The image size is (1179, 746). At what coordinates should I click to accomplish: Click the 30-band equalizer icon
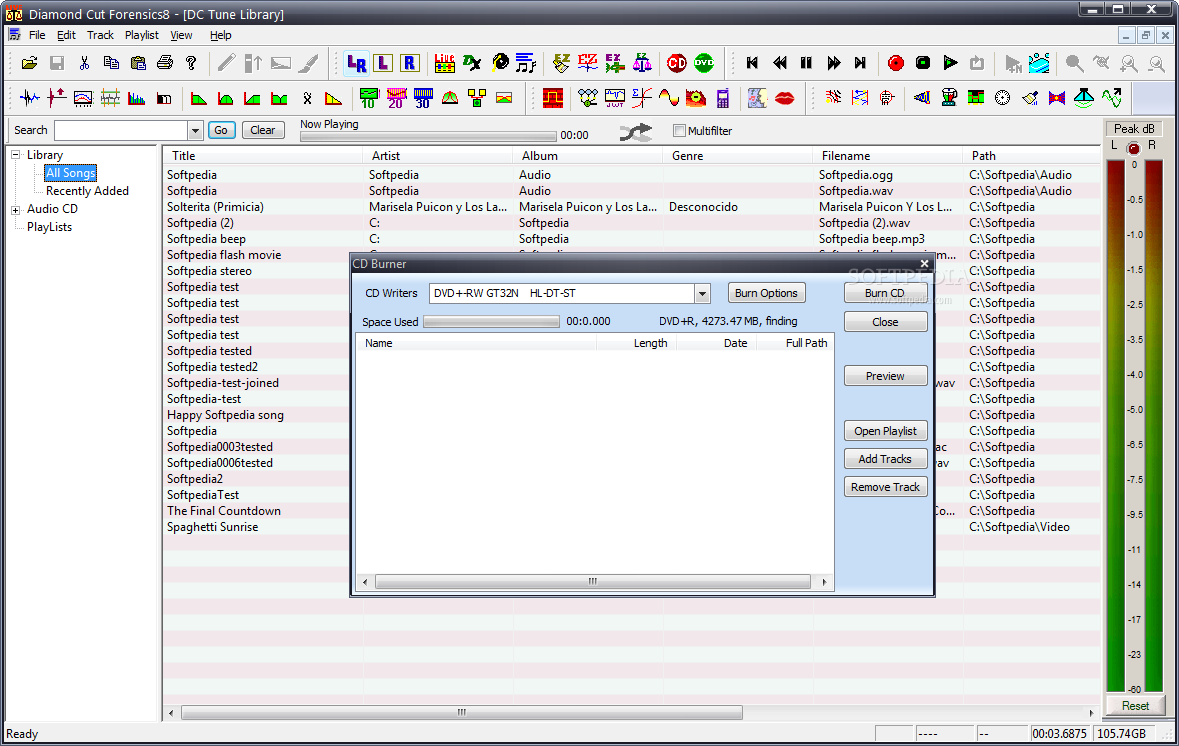pyautogui.click(x=423, y=98)
